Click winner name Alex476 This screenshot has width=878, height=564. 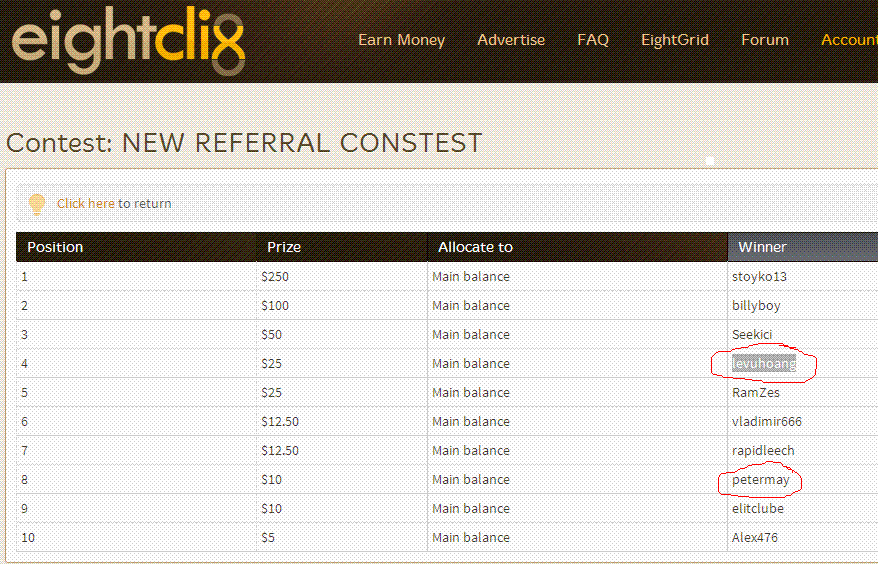pyautogui.click(x=755, y=538)
